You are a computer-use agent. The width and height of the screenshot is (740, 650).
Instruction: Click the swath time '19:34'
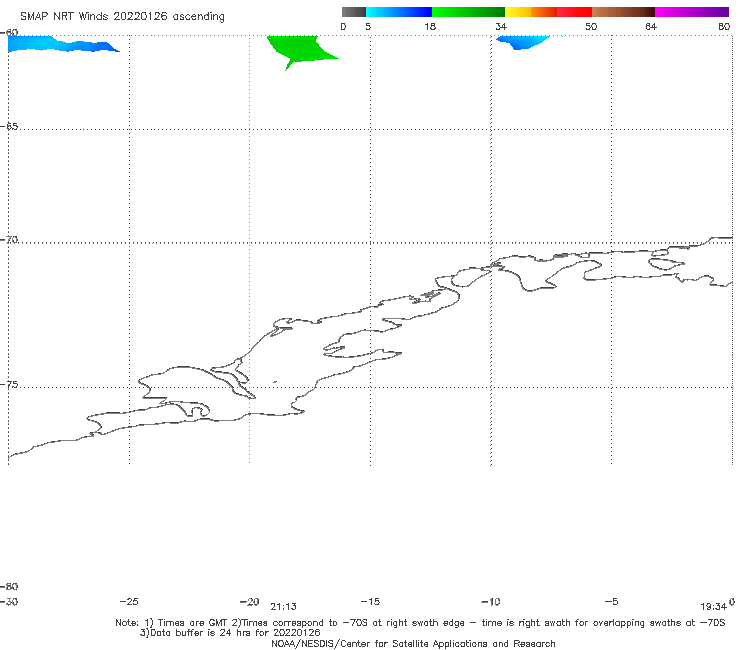(x=713, y=607)
